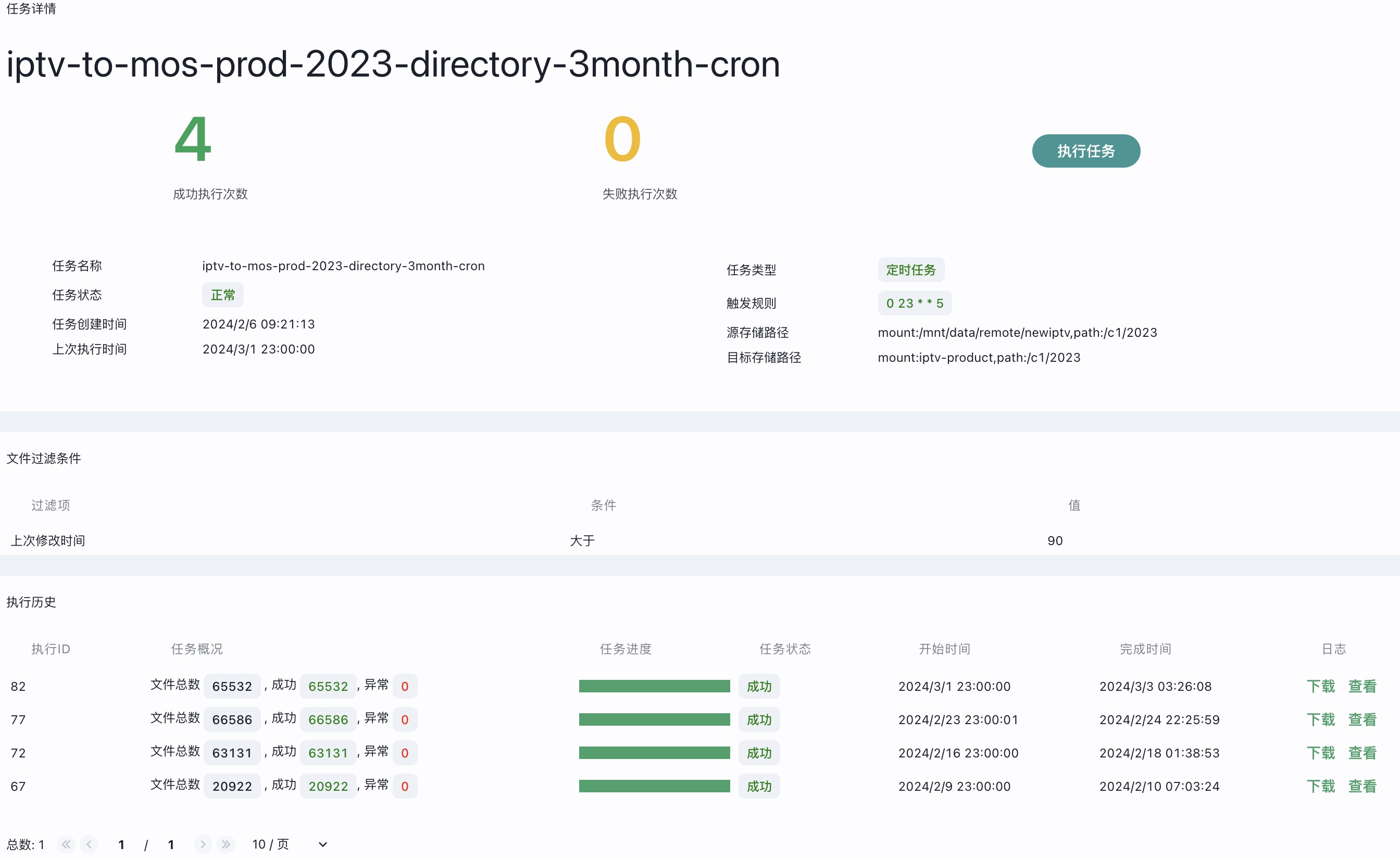This screenshot has width=1400, height=860.
Task: Click total files count 63131 in row 72
Action: point(232,753)
